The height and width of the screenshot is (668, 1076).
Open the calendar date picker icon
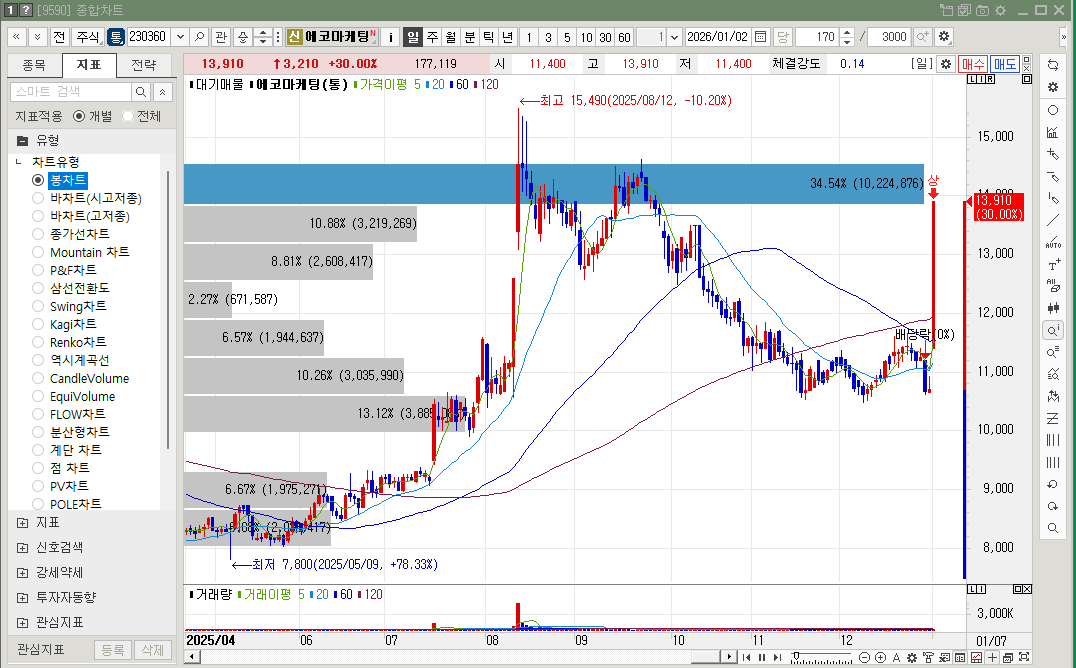(760, 37)
